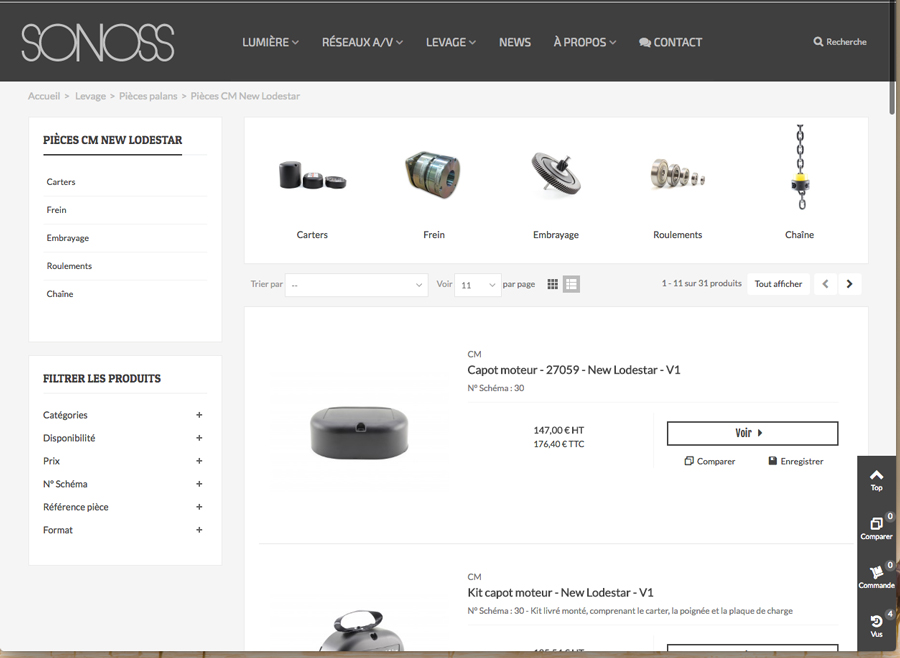
Task: Open the Embrayage category image
Action: click(x=556, y=175)
